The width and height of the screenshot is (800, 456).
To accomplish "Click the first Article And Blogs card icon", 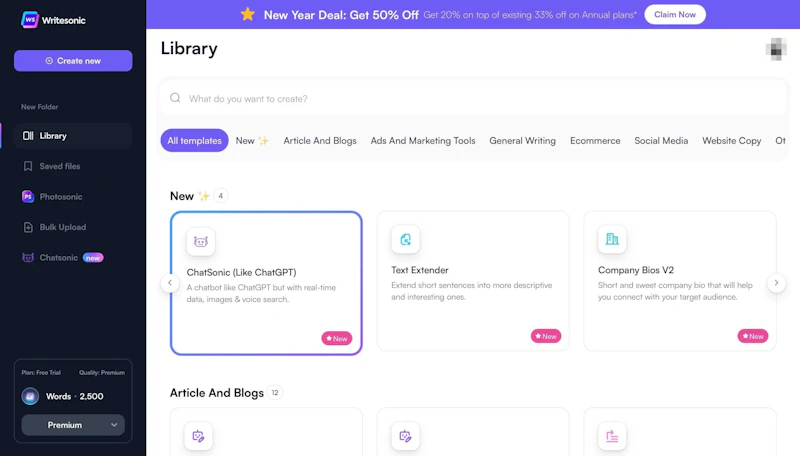I will click(x=198, y=436).
